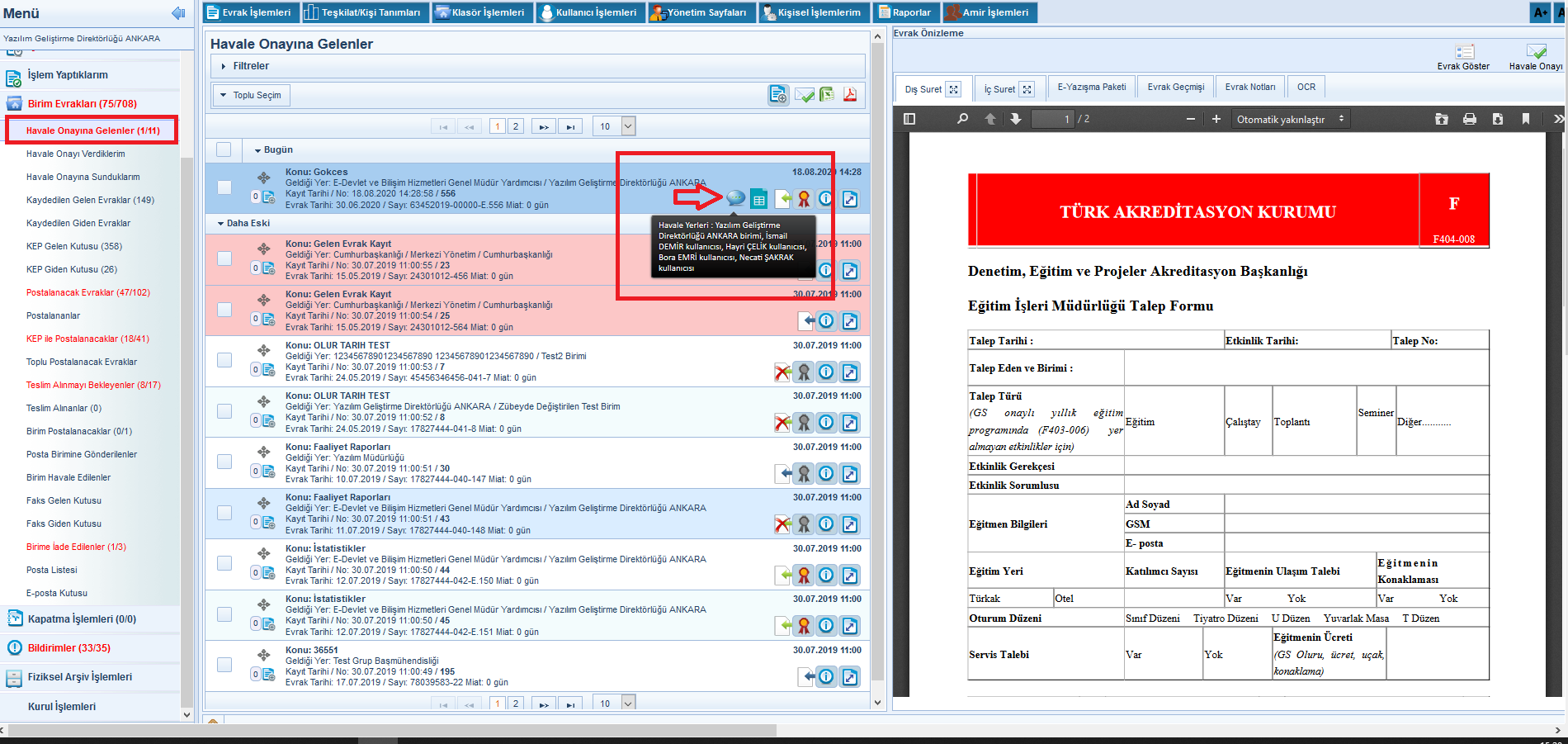Open search in the PDF viewer
Image resolution: width=1568 pixels, height=744 pixels.
point(962,119)
